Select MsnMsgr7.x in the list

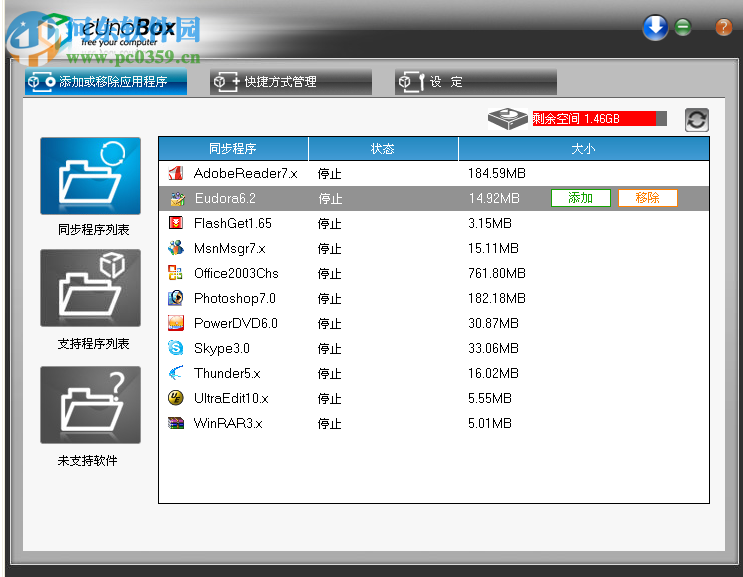[x=434, y=248]
